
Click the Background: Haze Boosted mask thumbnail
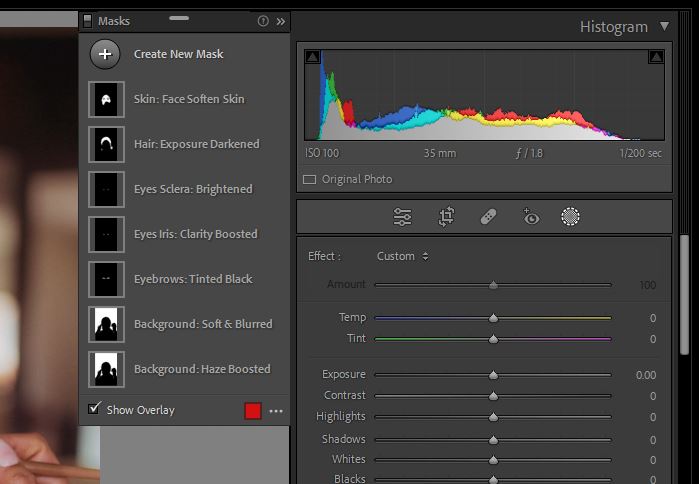click(105, 369)
